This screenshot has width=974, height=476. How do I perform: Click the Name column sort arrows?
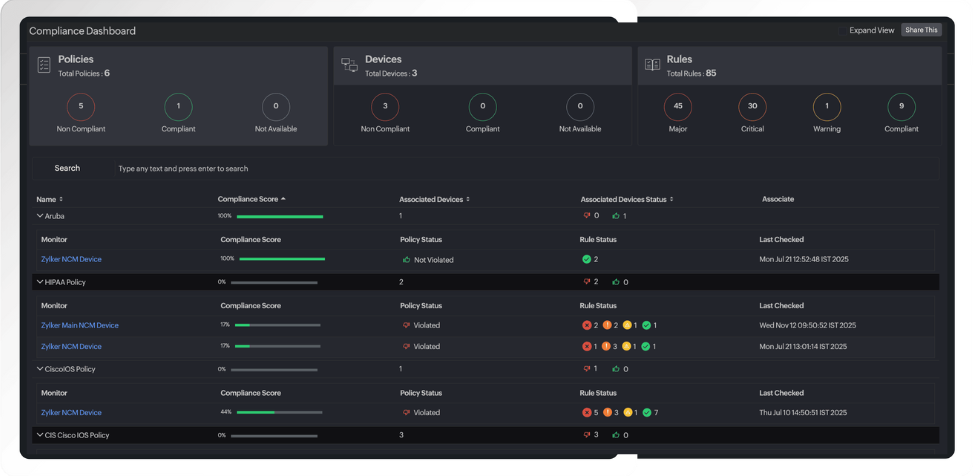(61, 199)
